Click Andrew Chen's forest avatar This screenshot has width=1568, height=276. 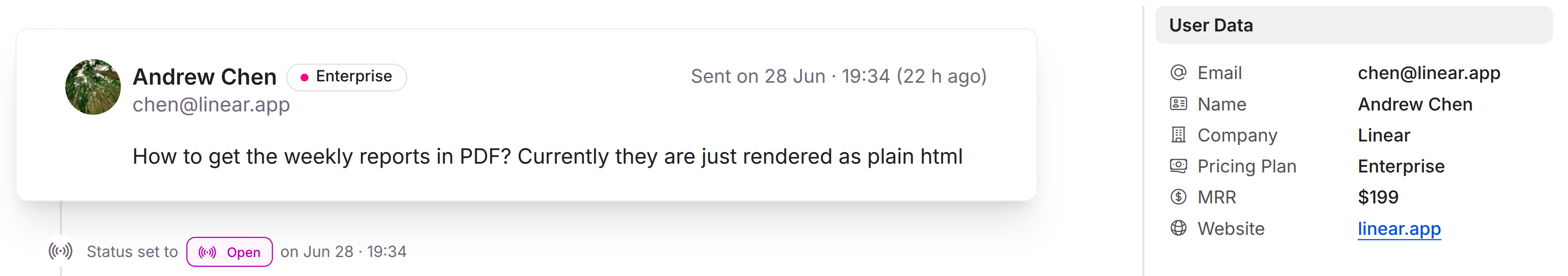[93, 87]
